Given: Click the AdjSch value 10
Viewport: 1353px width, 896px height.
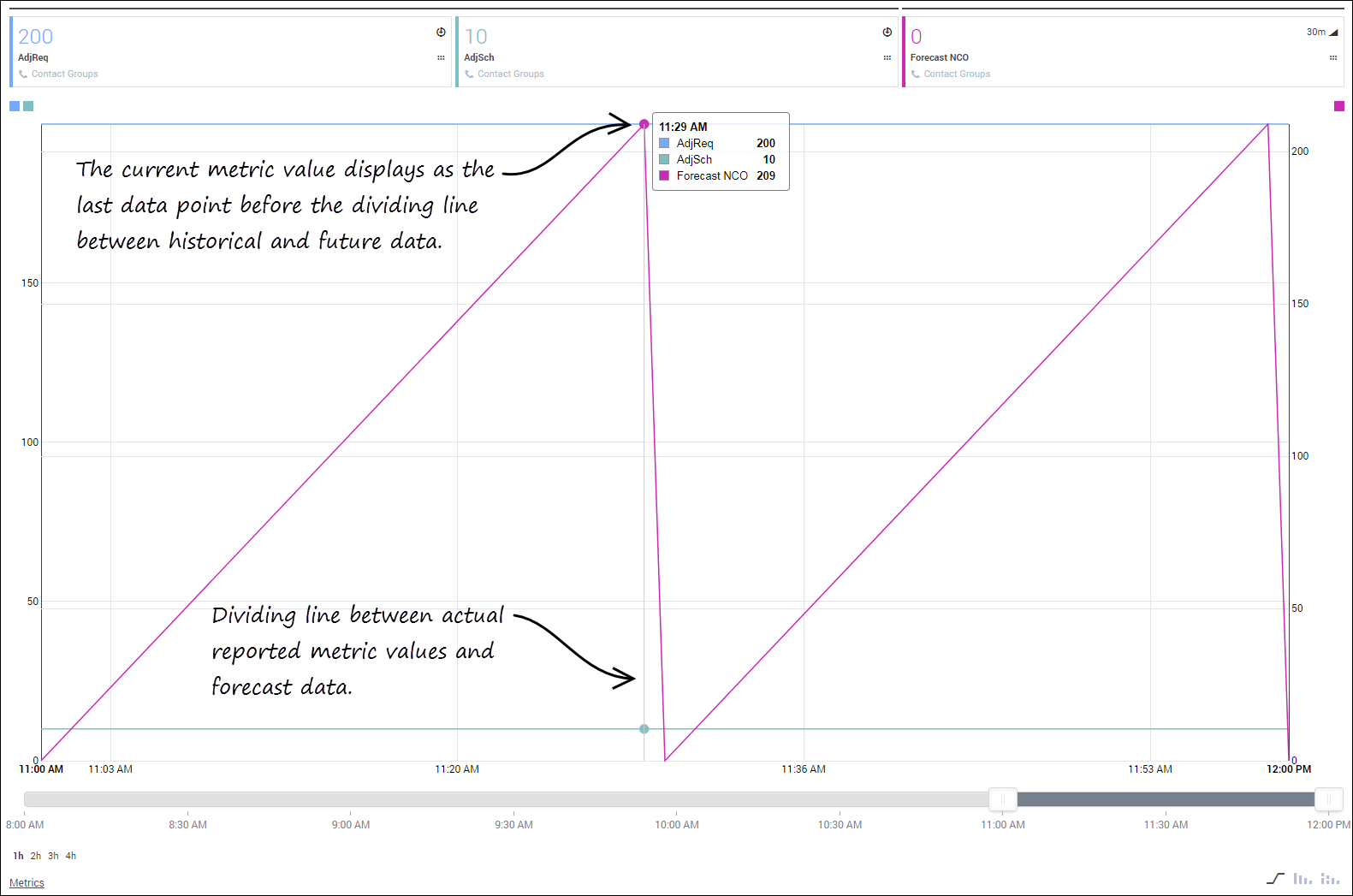Looking at the screenshot, I should point(476,37).
